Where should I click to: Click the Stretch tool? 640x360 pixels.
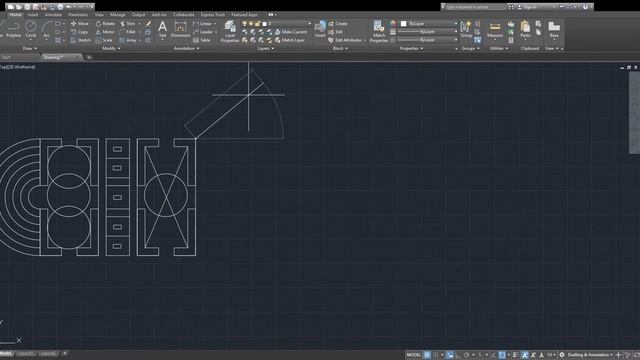coord(80,40)
